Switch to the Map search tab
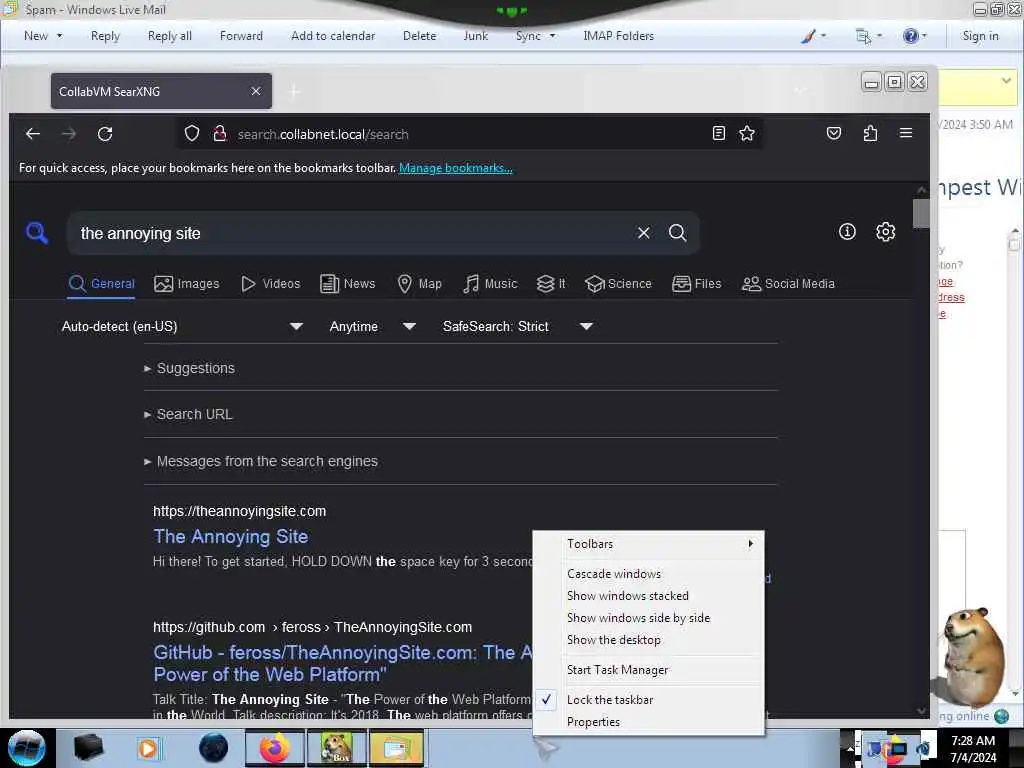 click(x=419, y=283)
